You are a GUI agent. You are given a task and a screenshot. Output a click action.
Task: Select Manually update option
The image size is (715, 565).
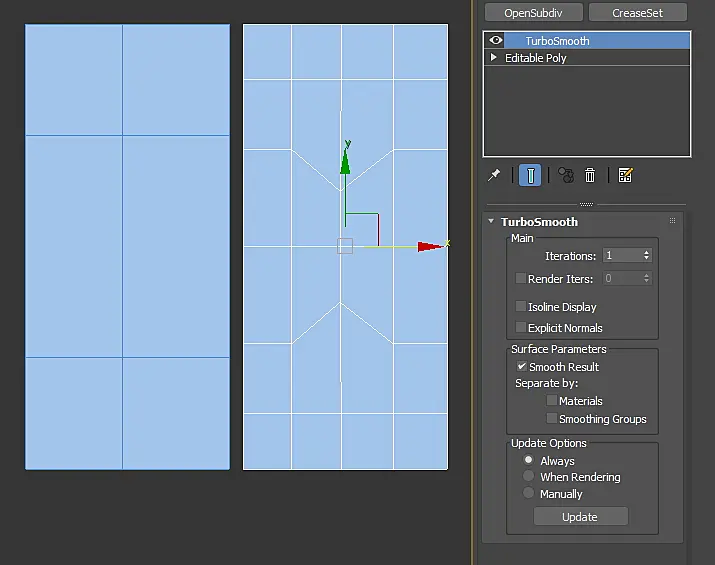(x=528, y=493)
